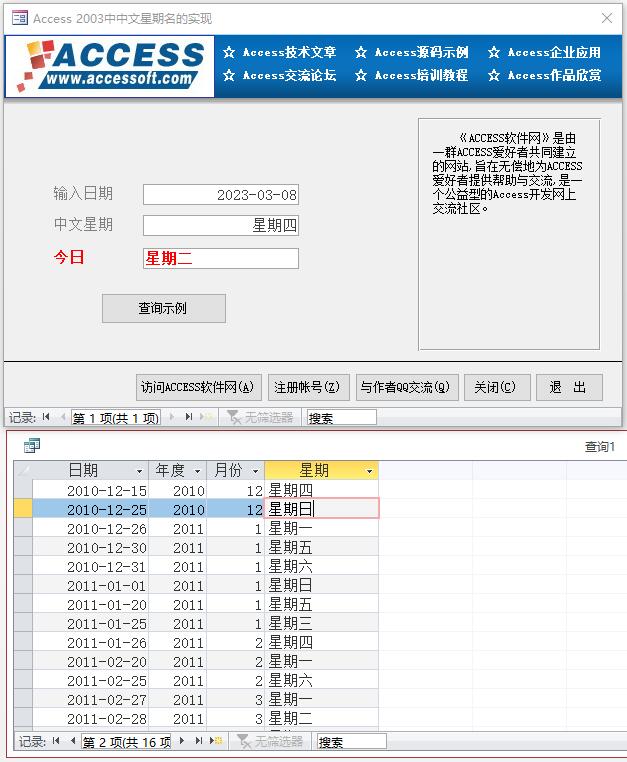Click the date cell 2010-12-31
This screenshot has width=627, height=762.
90,566
